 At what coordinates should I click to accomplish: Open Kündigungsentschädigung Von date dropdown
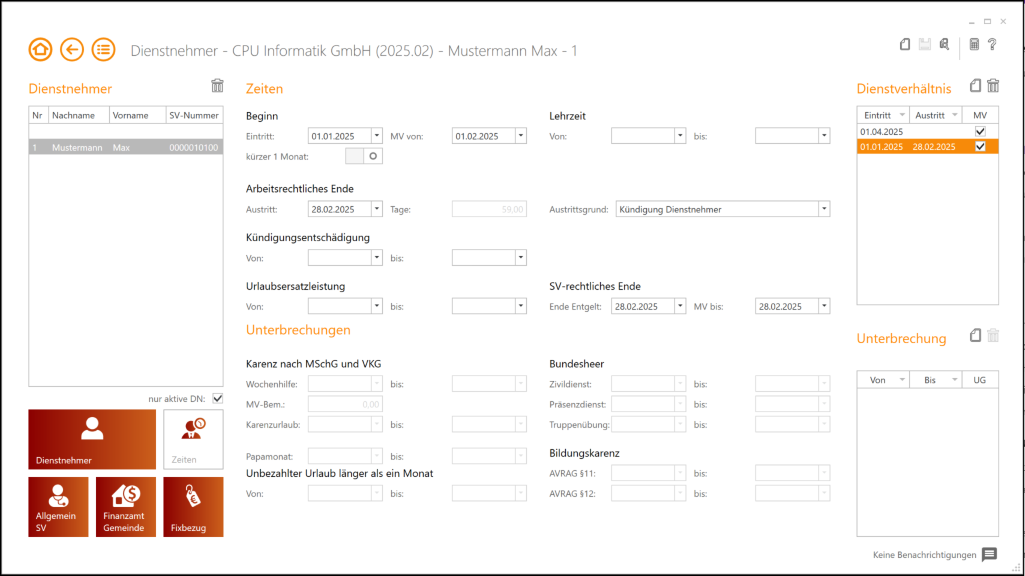pos(377,258)
